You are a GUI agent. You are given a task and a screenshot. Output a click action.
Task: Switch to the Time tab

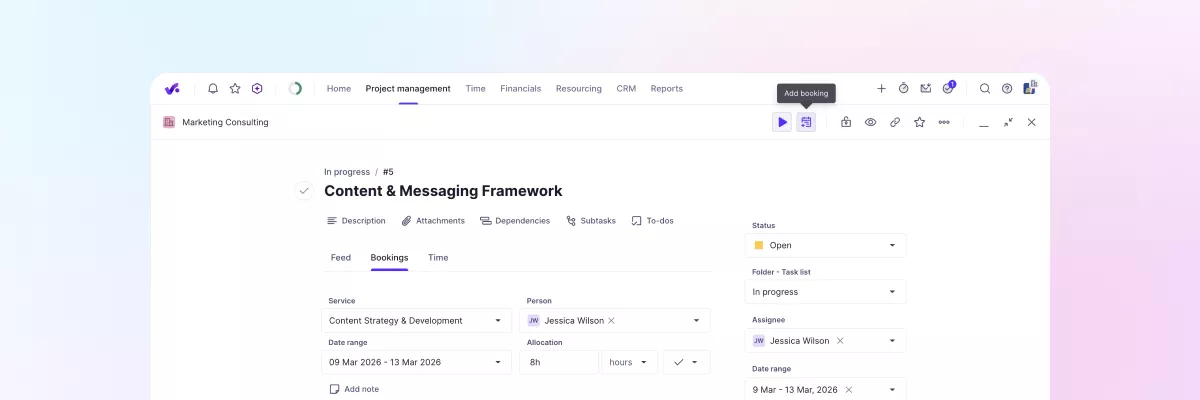coord(438,257)
